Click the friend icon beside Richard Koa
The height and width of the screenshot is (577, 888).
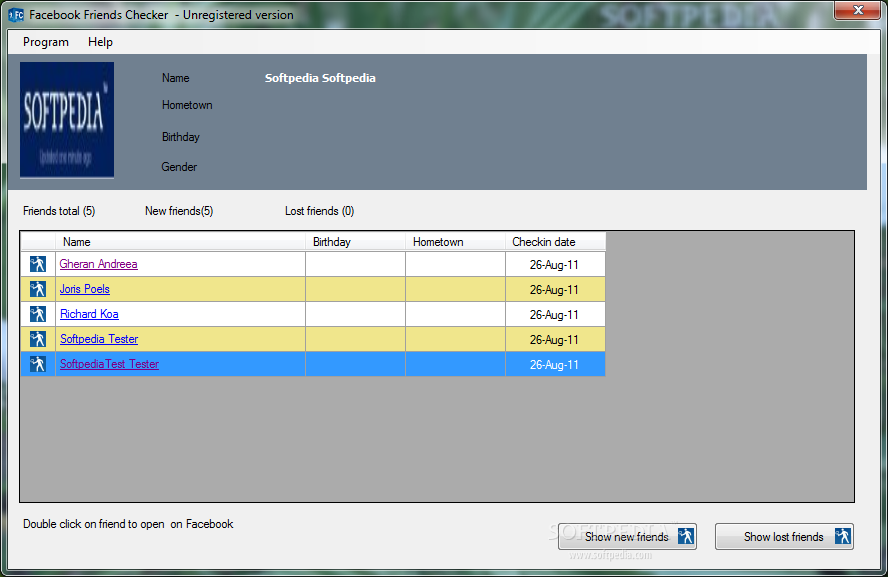(x=38, y=314)
